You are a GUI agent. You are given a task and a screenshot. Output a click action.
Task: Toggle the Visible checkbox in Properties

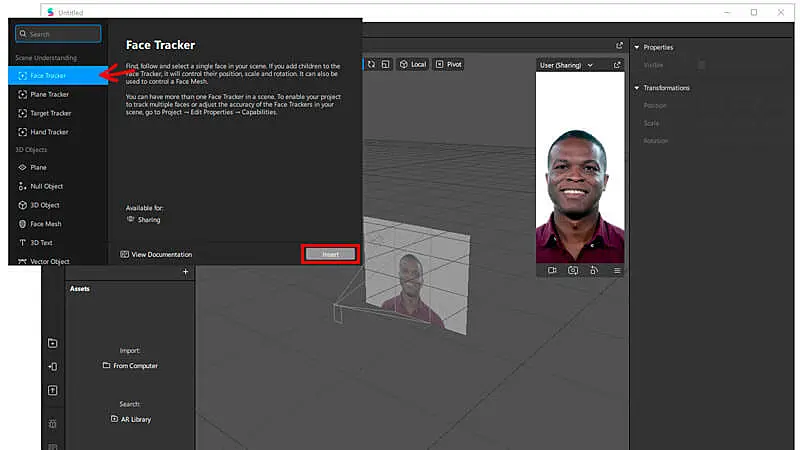coord(701,65)
